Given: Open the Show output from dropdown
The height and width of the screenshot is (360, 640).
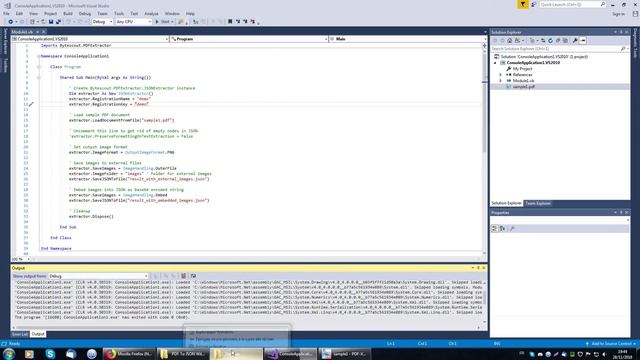Looking at the screenshot, I should [x=98, y=276].
